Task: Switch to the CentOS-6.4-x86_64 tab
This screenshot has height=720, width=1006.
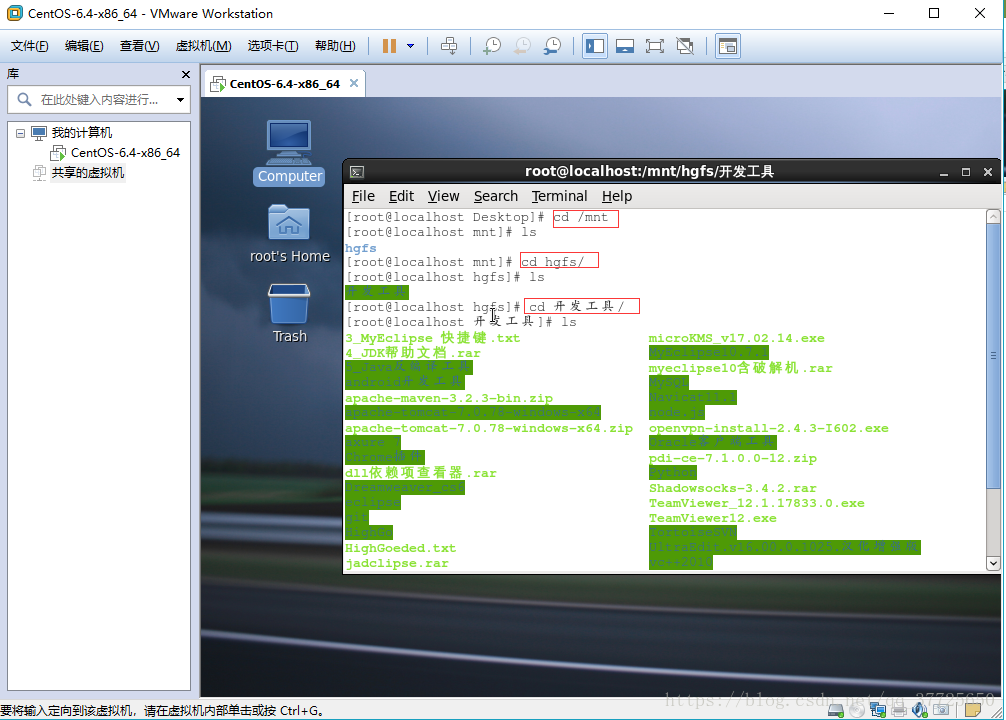Action: pos(284,84)
